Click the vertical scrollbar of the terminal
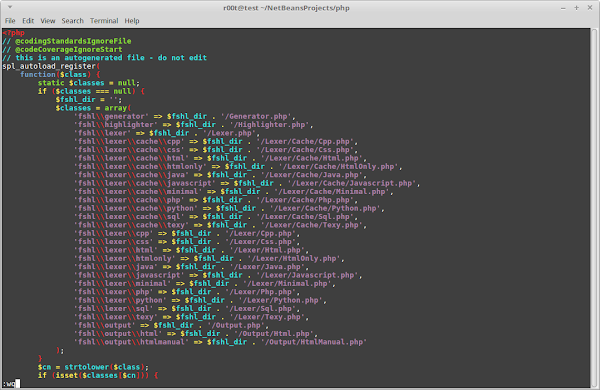Image resolution: width=600 pixels, height=390 pixels. pos(594,207)
